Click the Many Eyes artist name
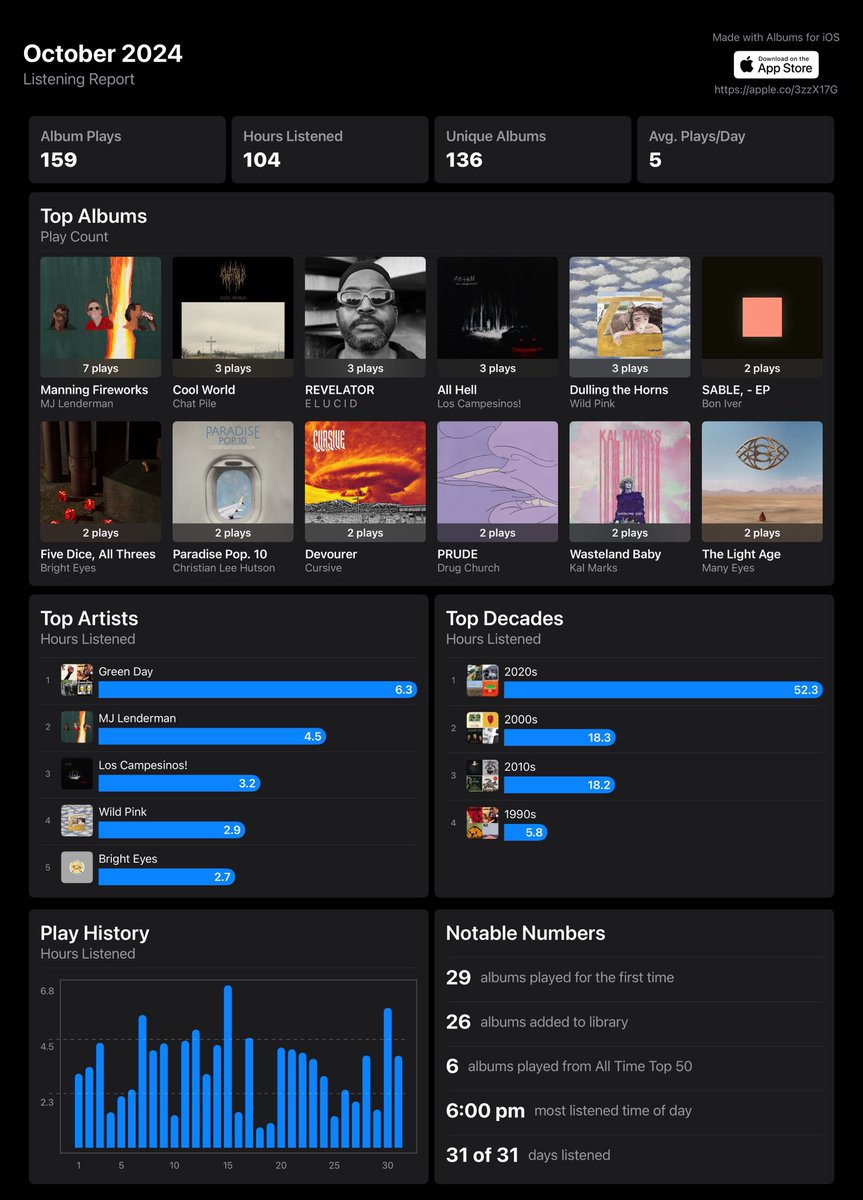The width and height of the screenshot is (863, 1200). pos(729,568)
